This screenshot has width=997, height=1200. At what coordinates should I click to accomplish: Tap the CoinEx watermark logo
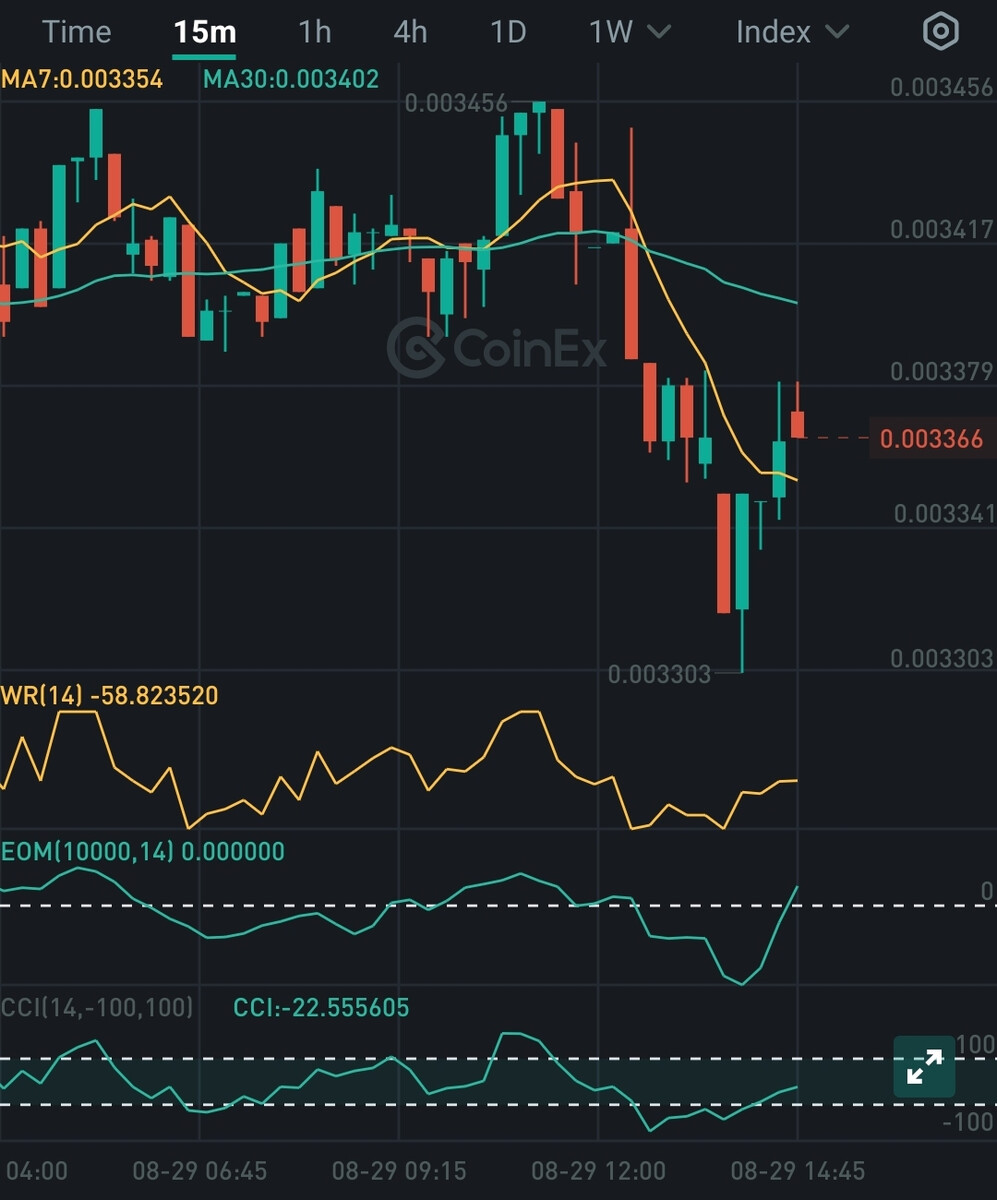497,348
